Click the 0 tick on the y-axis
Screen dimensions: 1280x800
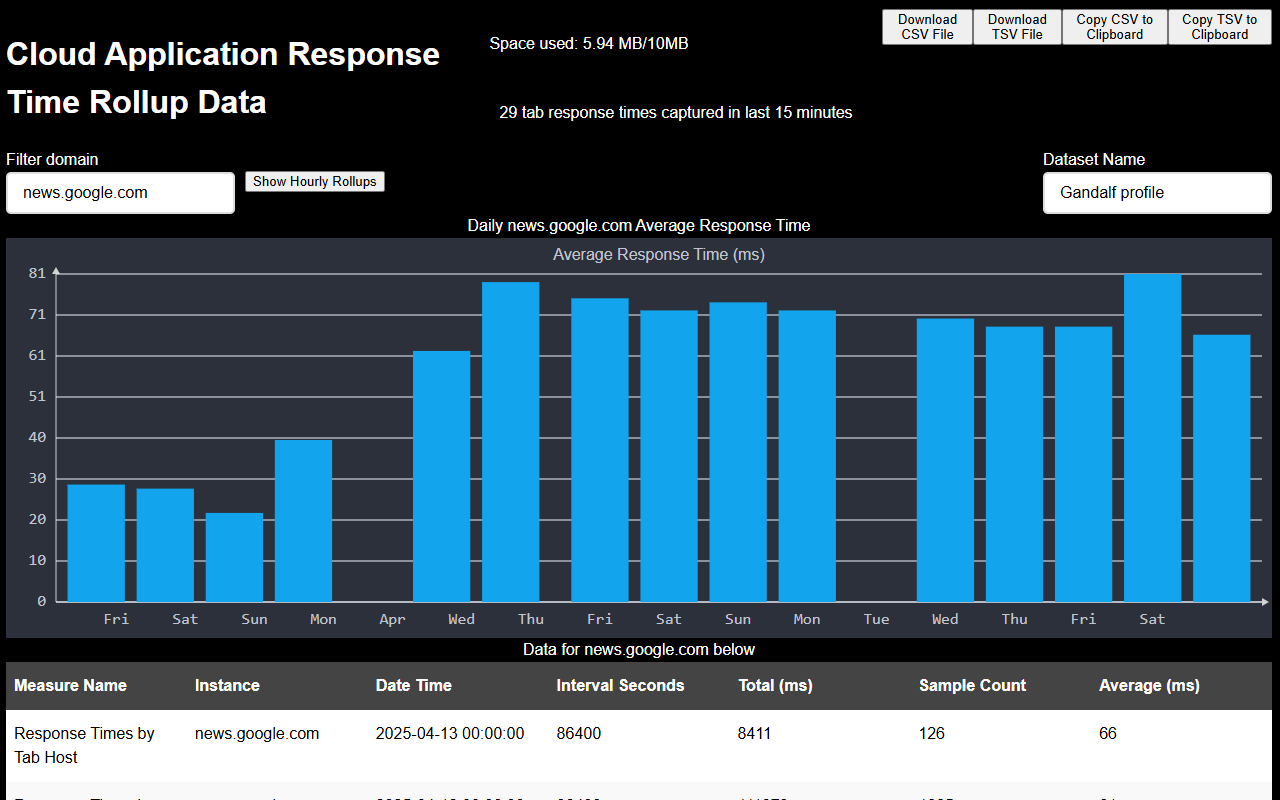(42, 601)
